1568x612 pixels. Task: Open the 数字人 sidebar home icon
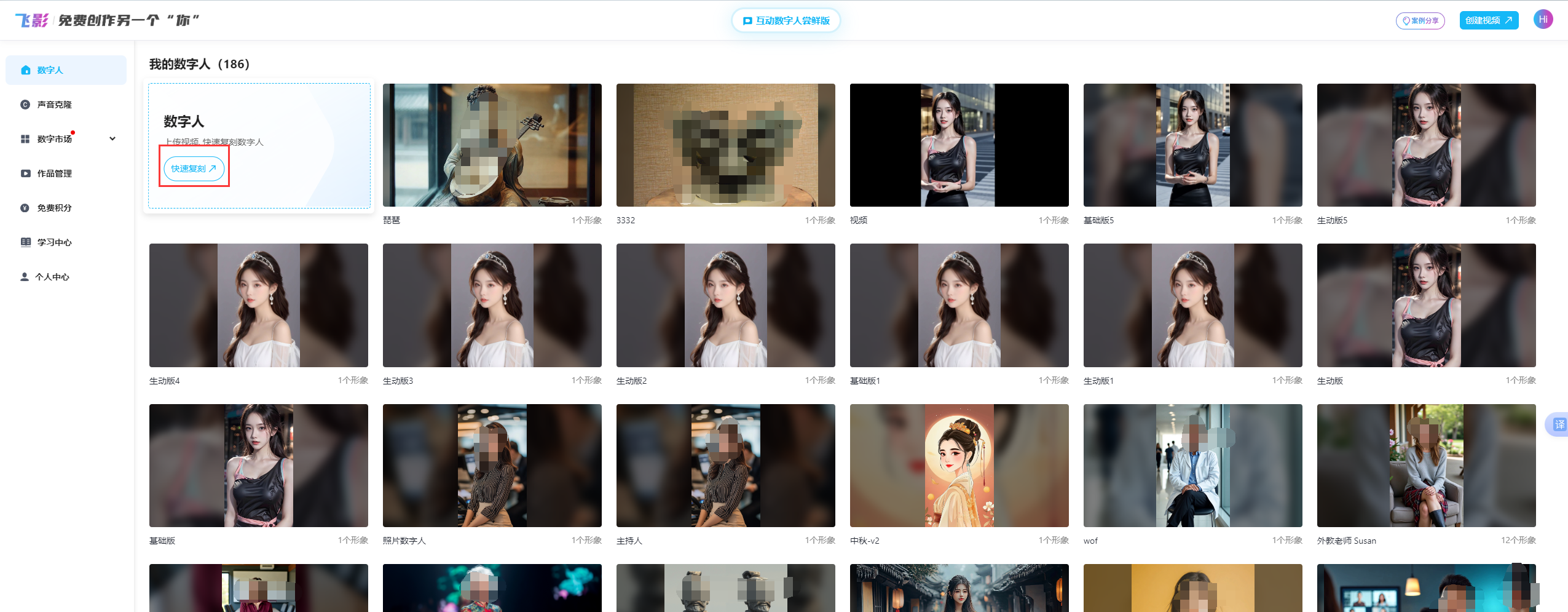pyautogui.click(x=25, y=70)
